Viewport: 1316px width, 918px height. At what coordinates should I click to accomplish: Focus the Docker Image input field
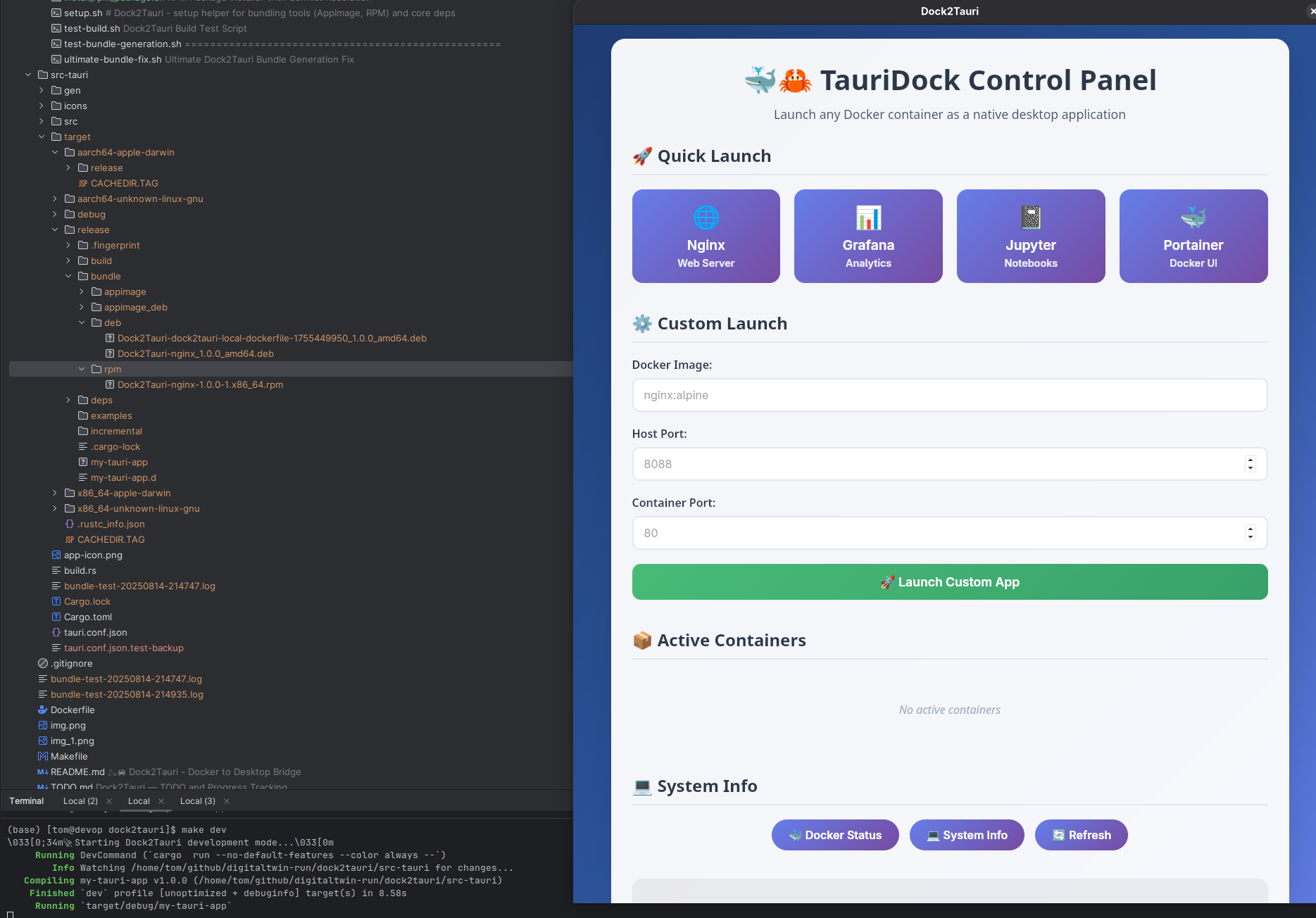click(x=950, y=395)
